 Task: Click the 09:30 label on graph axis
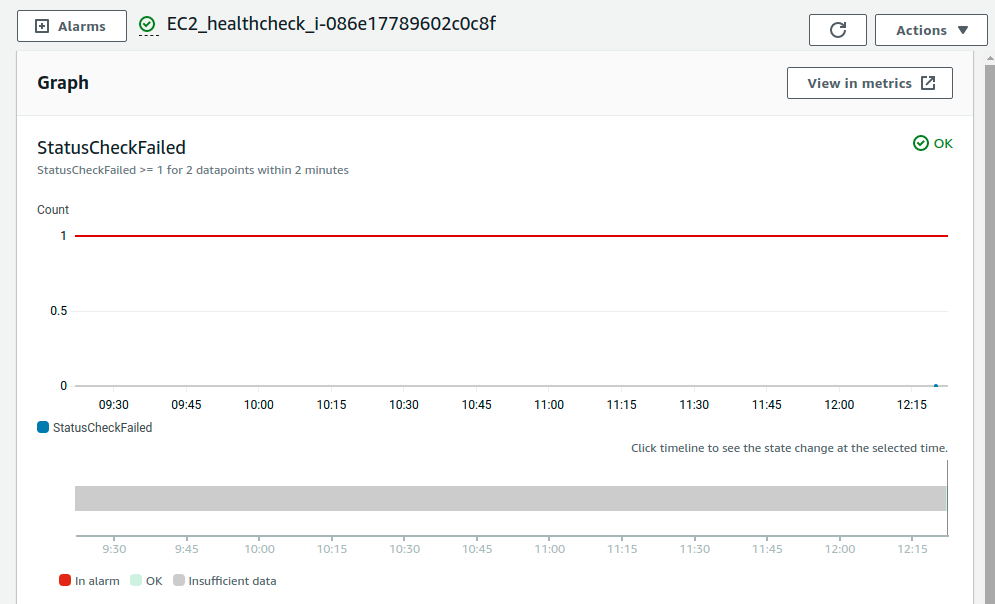(x=114, y=405)
